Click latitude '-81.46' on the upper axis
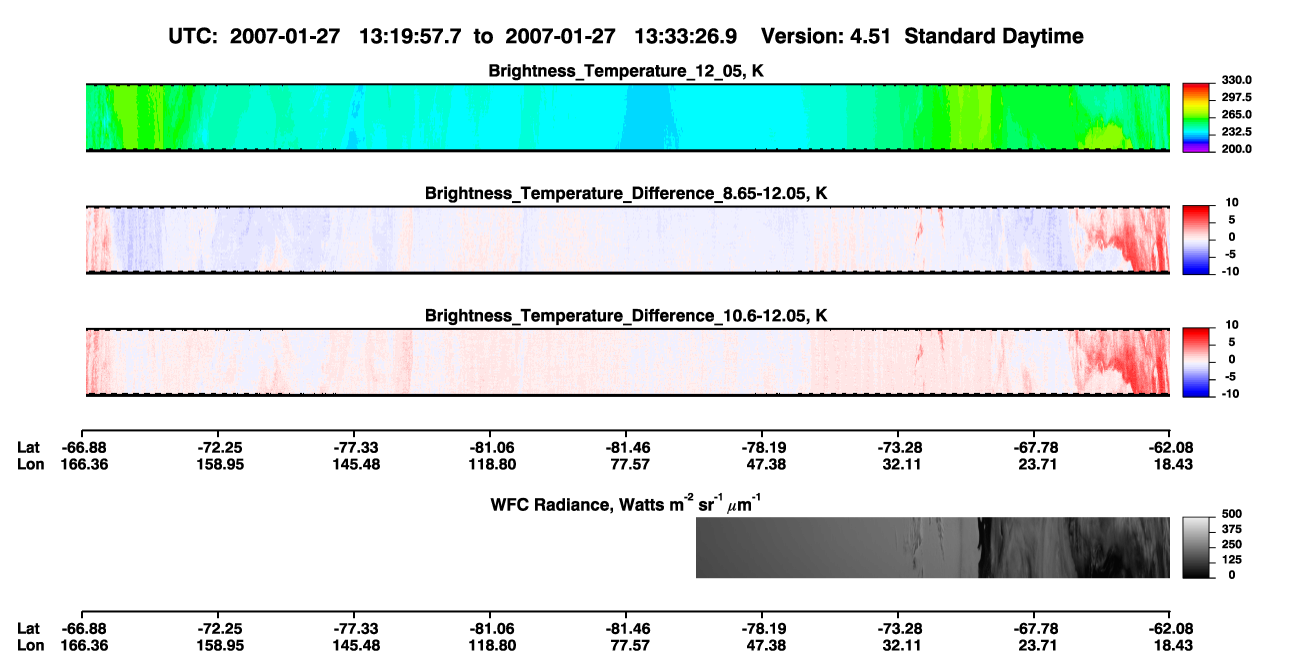1300x667 pixels. 626,447
